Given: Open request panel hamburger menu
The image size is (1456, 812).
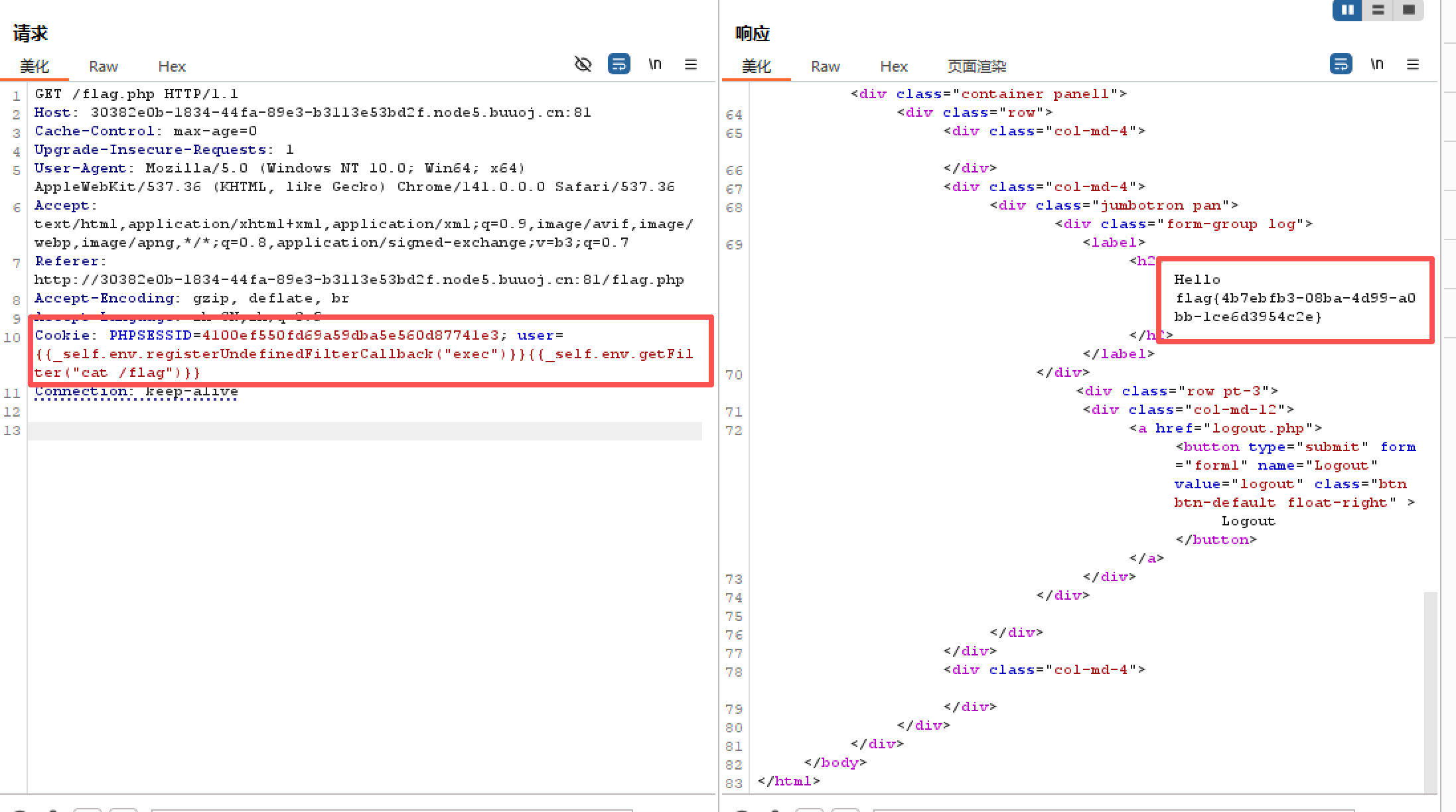Looking at the screenshot, I should click(x=691, y=64).
